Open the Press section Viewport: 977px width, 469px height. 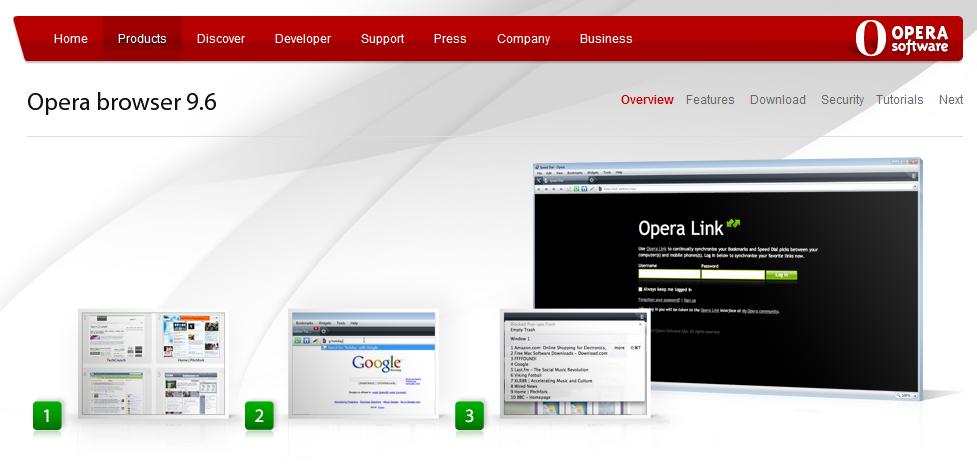pos(450,39)
